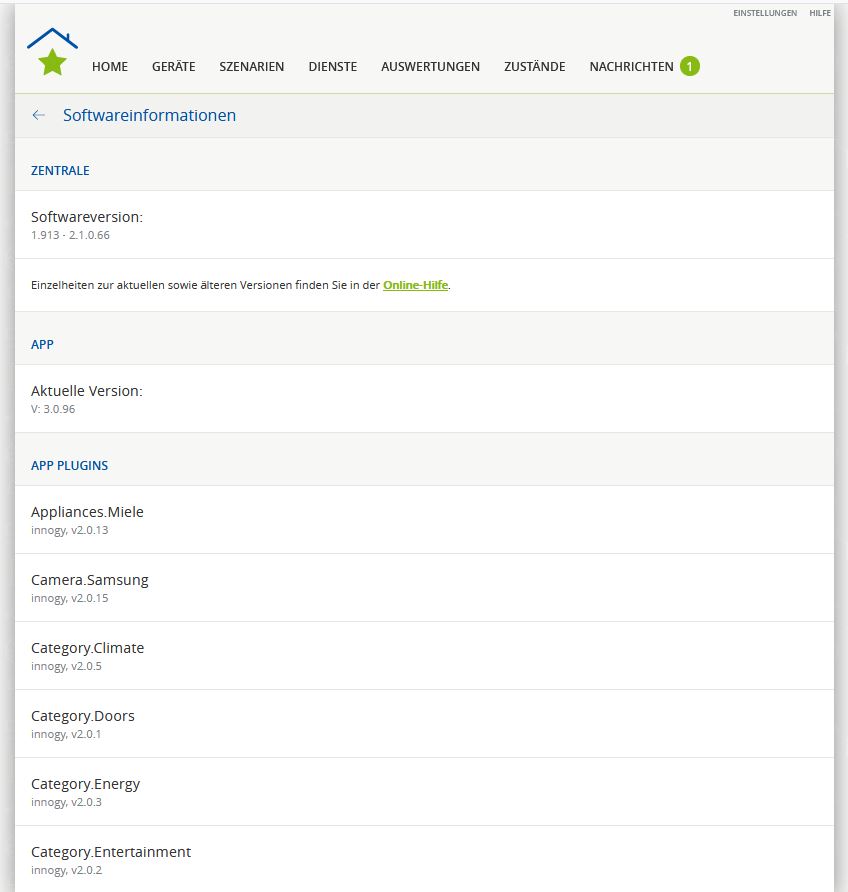Open the DIENSTE menu
Screen dimensions: 848x892
point(332,67)
